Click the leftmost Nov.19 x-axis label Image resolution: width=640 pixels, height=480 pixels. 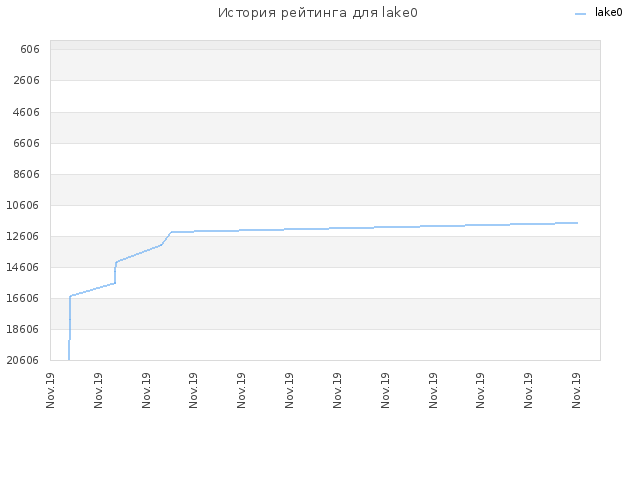click(50, 390)
